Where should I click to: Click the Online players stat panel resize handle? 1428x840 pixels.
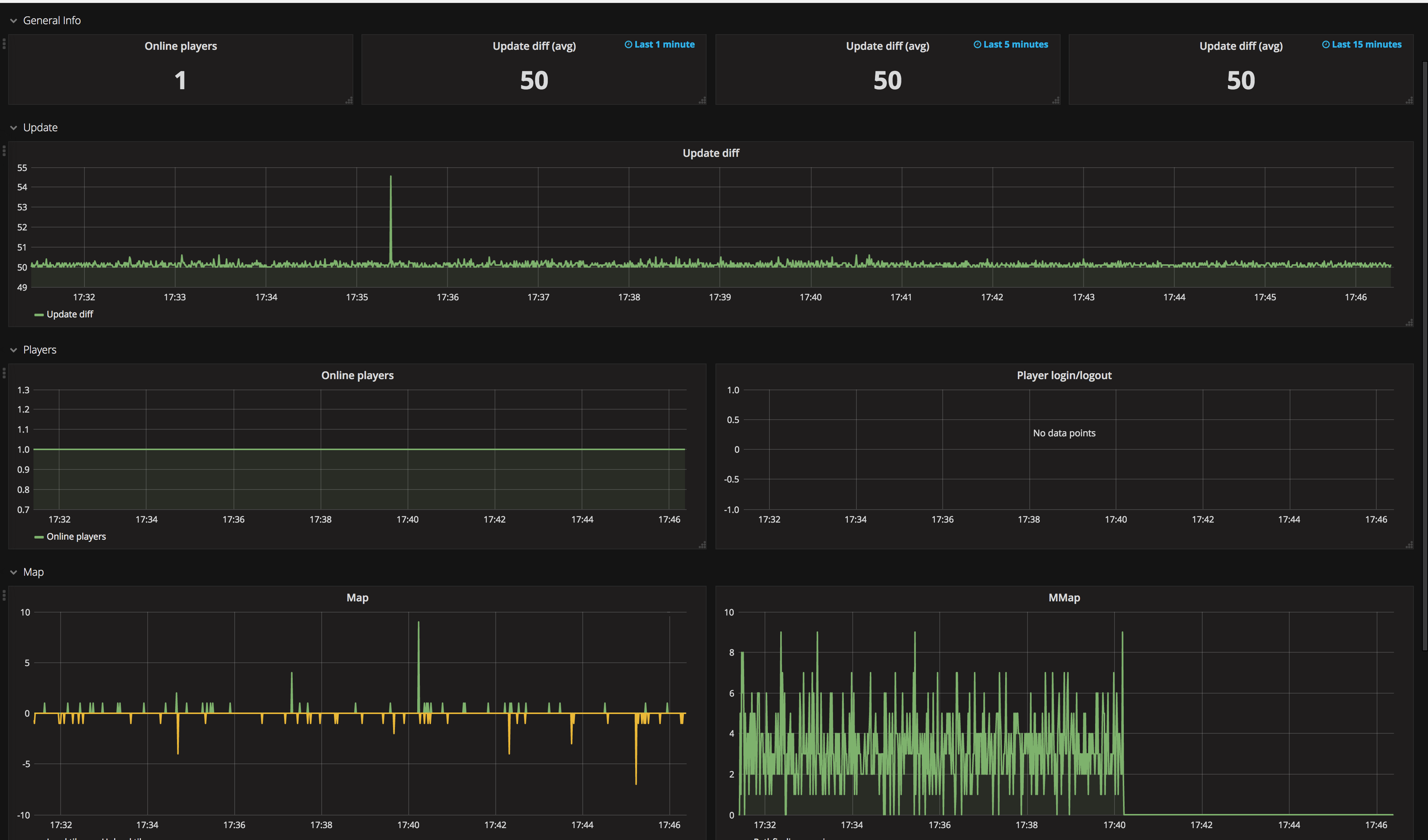(x=349, y=100)
